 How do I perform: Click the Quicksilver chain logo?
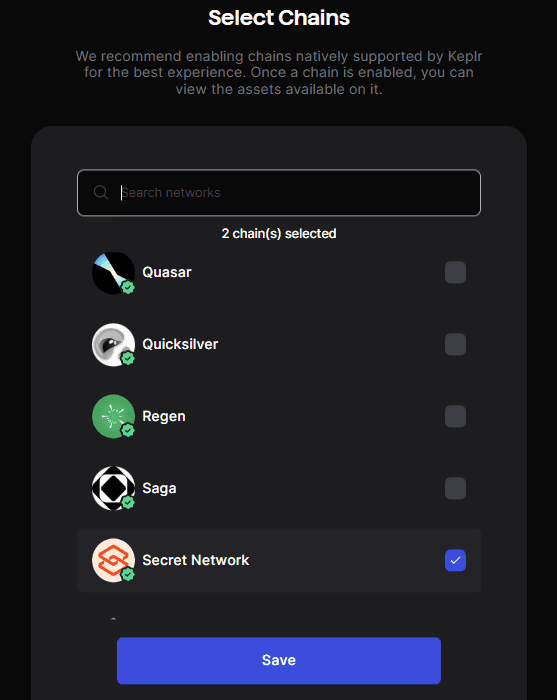[x=113, y=345]
